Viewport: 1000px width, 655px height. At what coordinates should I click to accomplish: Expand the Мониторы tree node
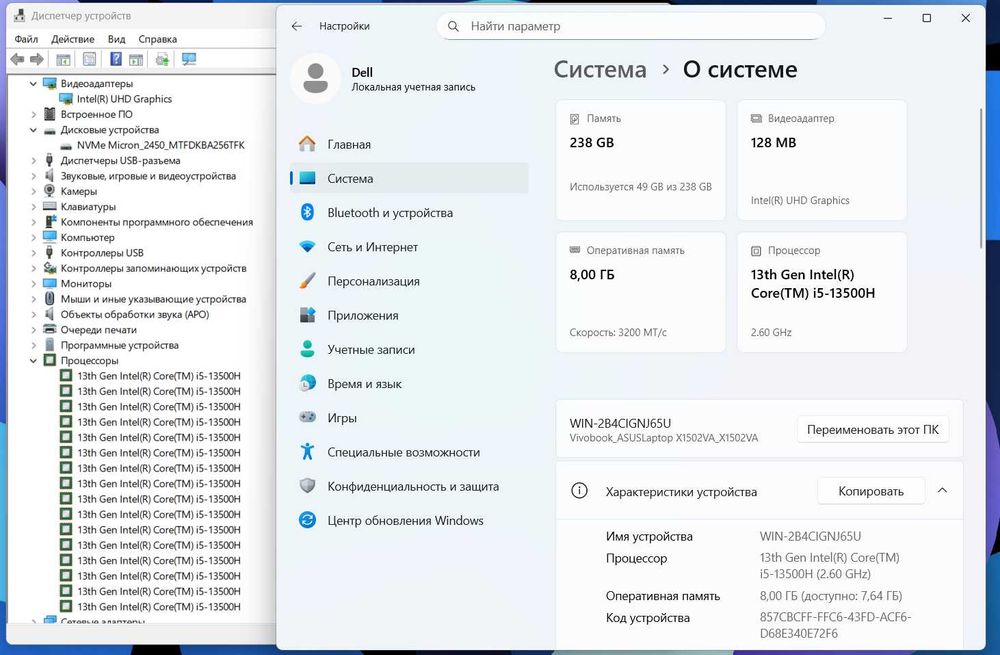point(33,284)
